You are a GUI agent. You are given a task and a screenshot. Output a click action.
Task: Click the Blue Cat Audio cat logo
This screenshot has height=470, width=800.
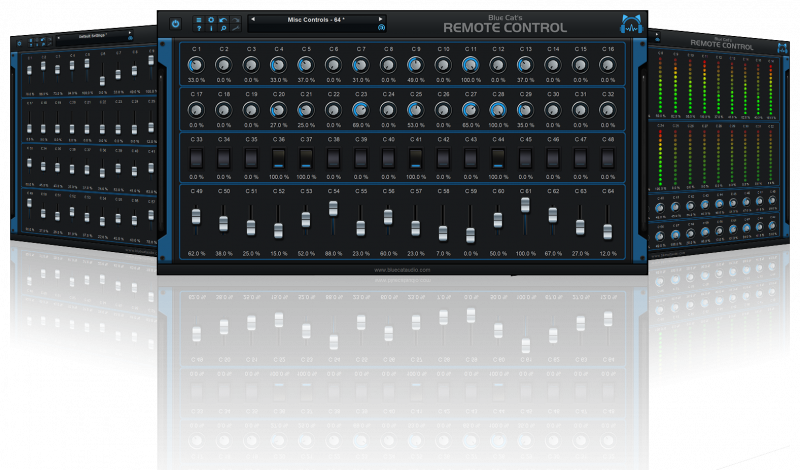pos(630,23)
